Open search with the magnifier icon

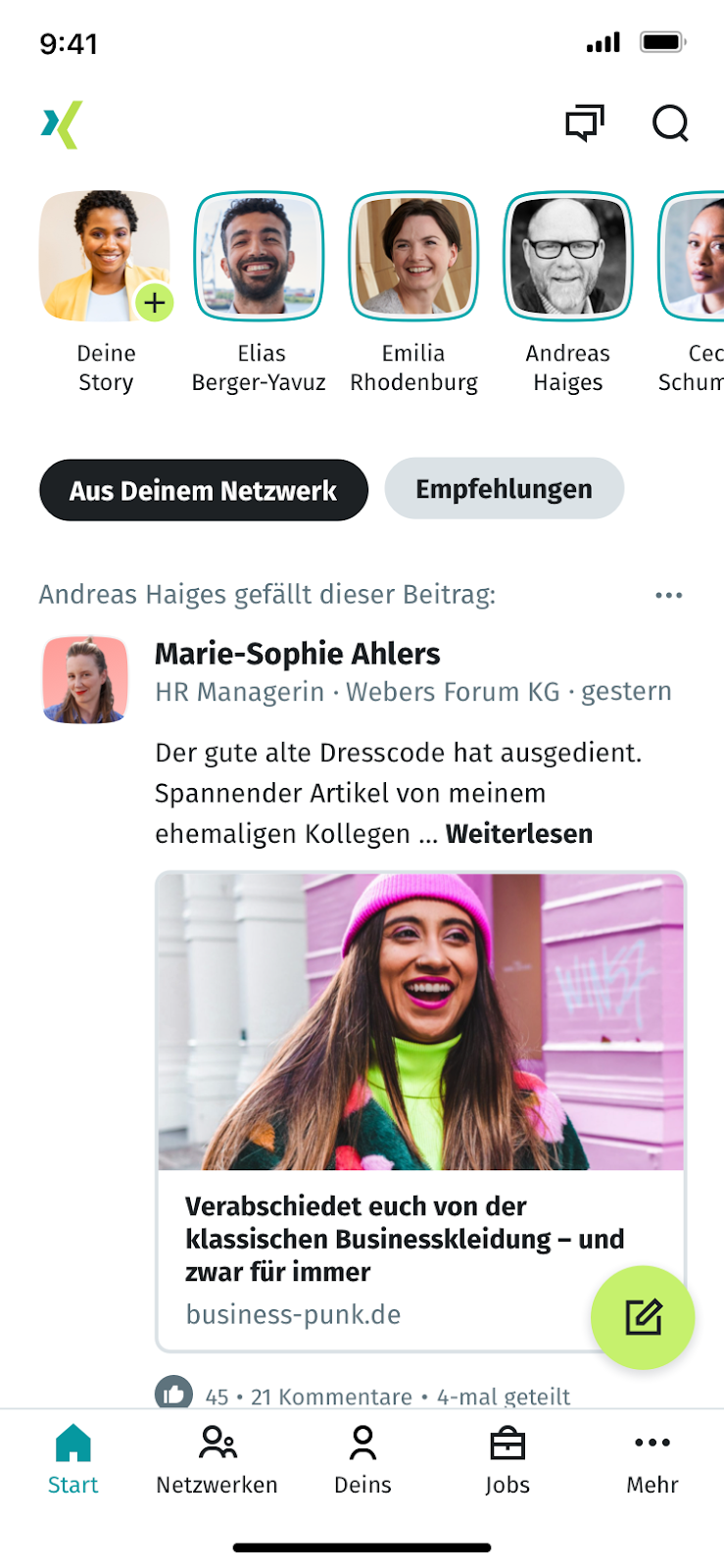[671, 123]
